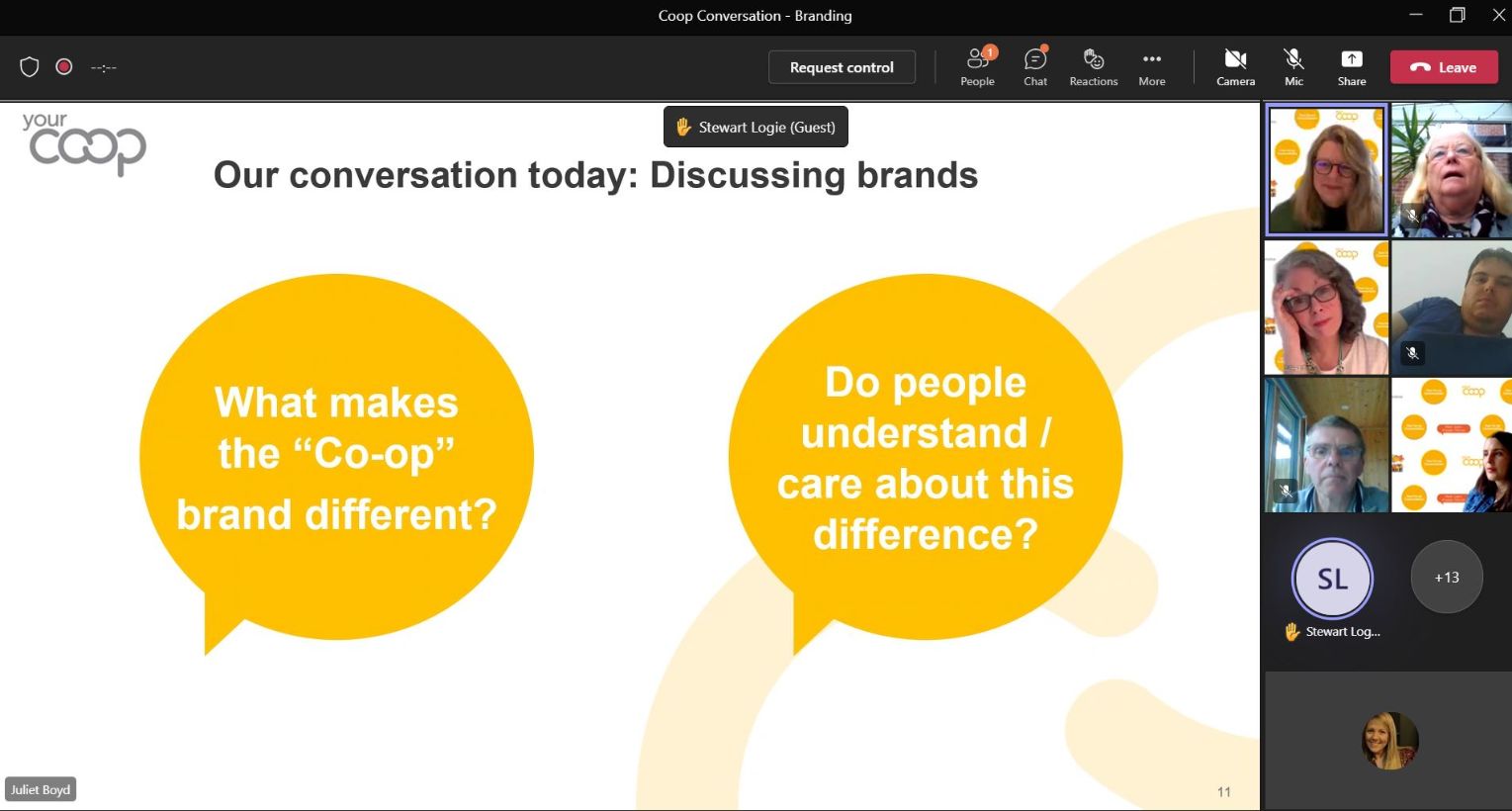Select video tile of older man by window

[x=1326, y=445]
